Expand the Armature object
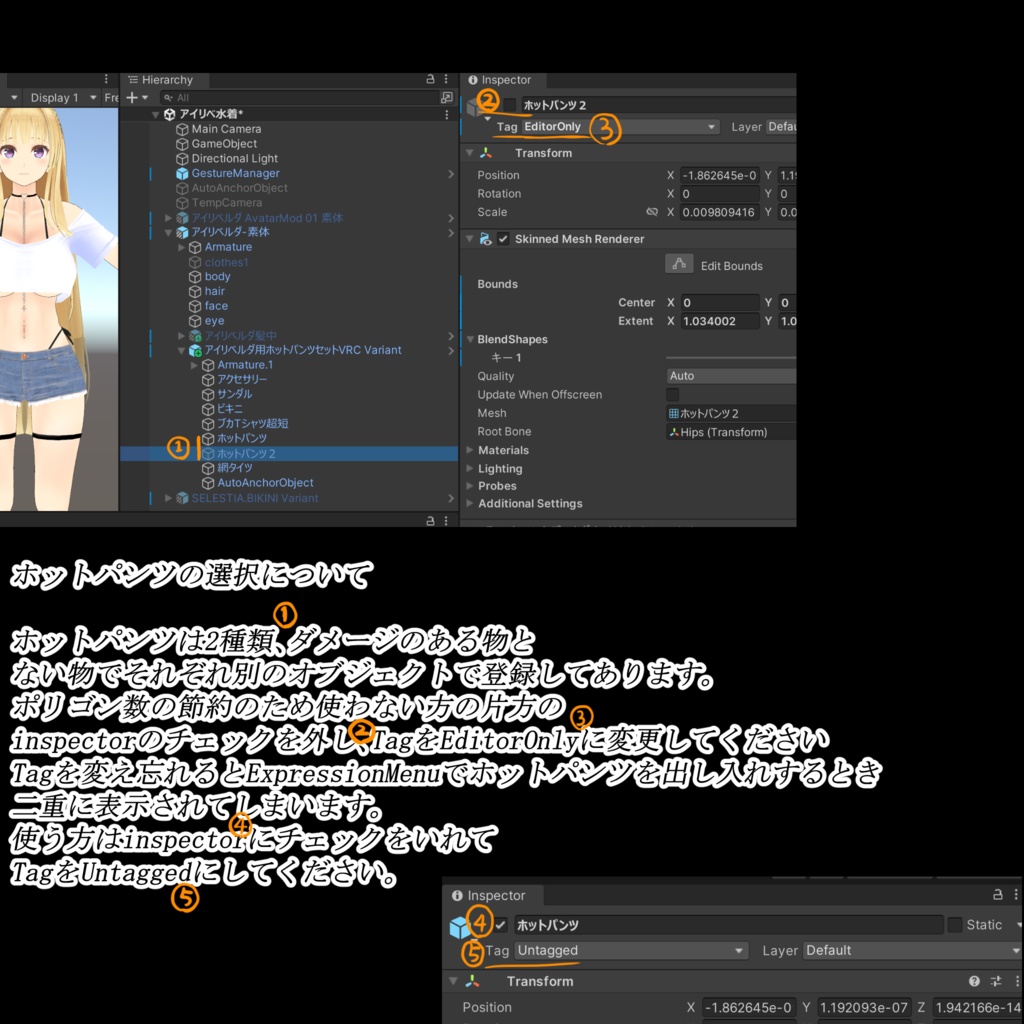This screenshot has width=1024, height=1024. coord(181,248)
